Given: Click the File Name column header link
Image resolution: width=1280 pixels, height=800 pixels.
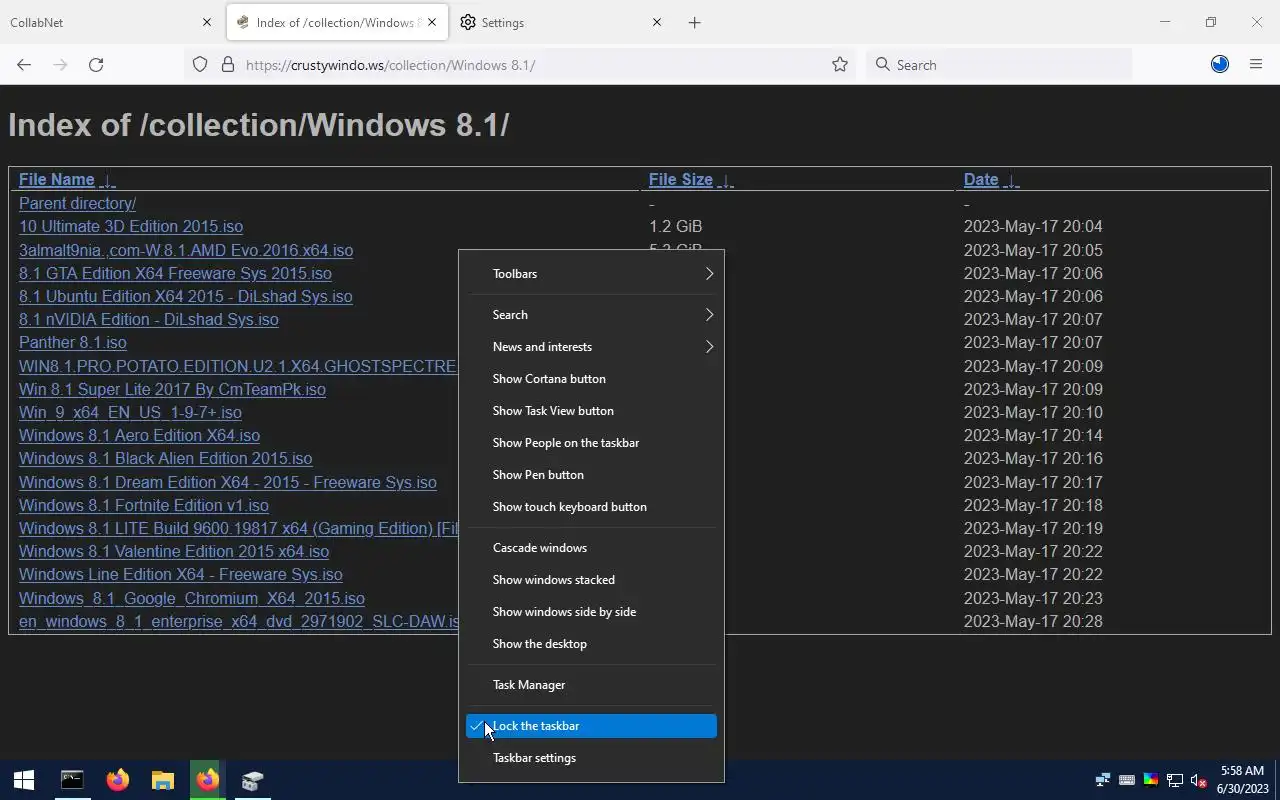Looking at the screenshot, I should [x=57, y=180].
